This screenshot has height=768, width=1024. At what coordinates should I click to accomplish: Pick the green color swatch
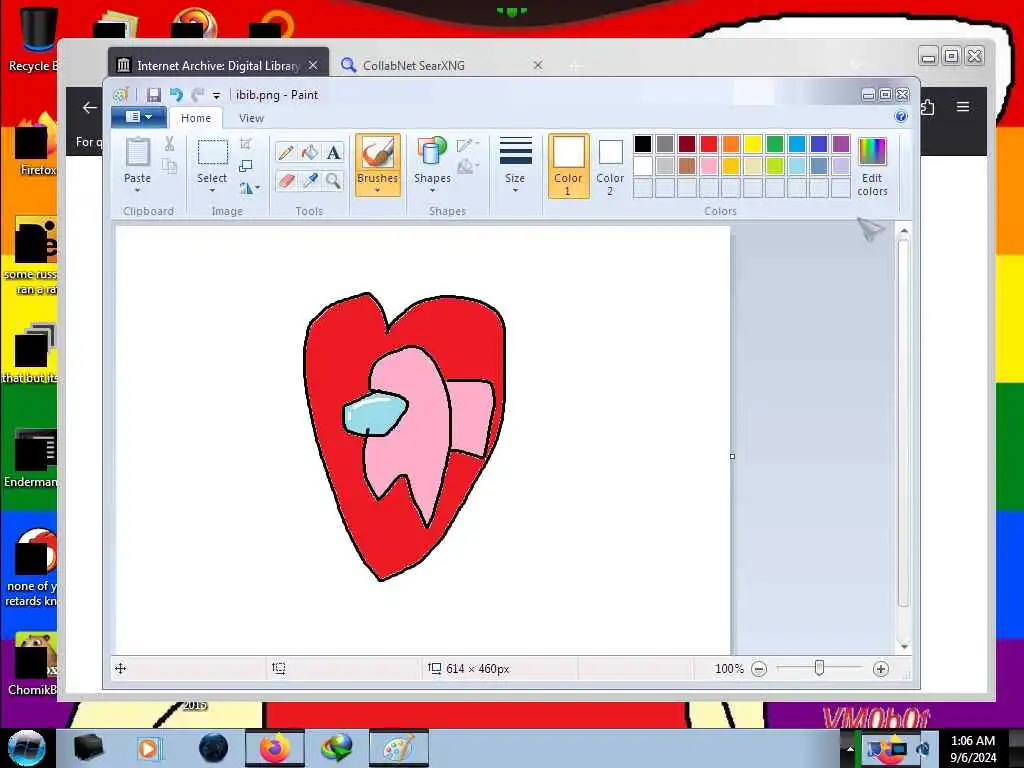775,144
